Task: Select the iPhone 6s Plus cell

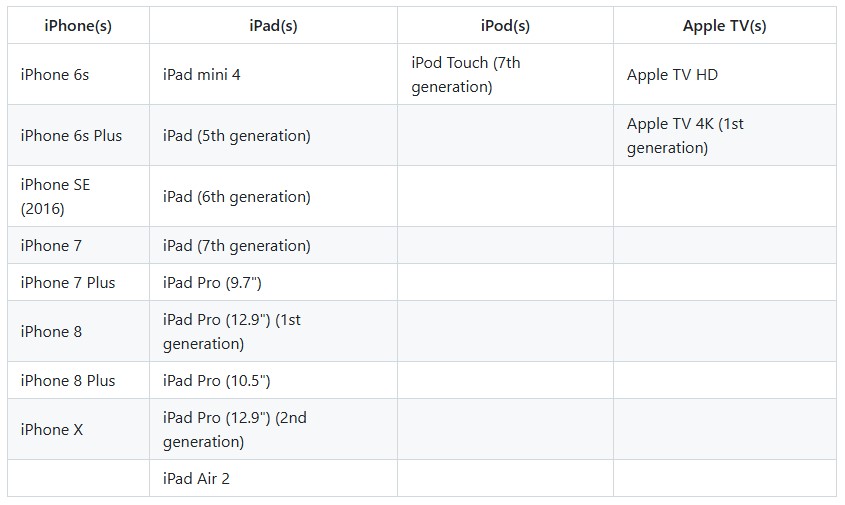Action: click(71, 136)
